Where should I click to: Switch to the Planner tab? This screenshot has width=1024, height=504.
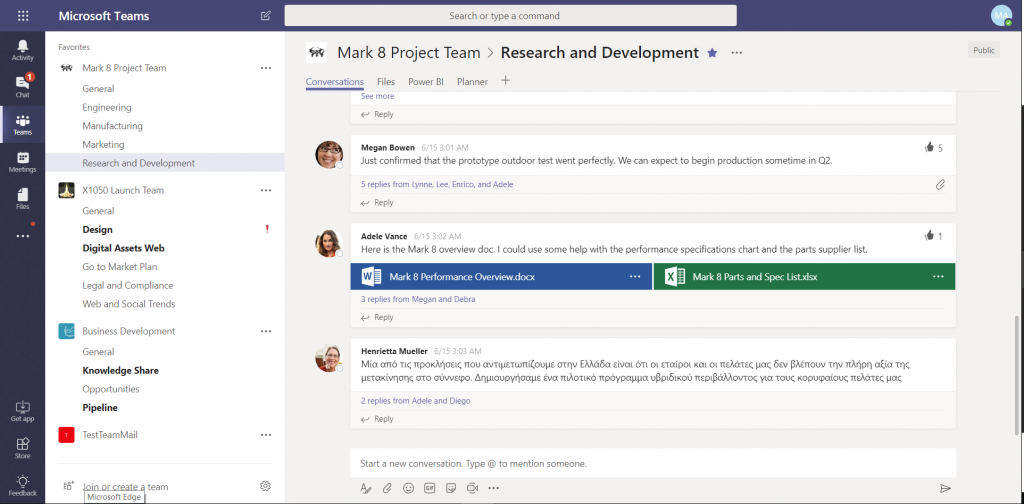(x=472, y=82)
